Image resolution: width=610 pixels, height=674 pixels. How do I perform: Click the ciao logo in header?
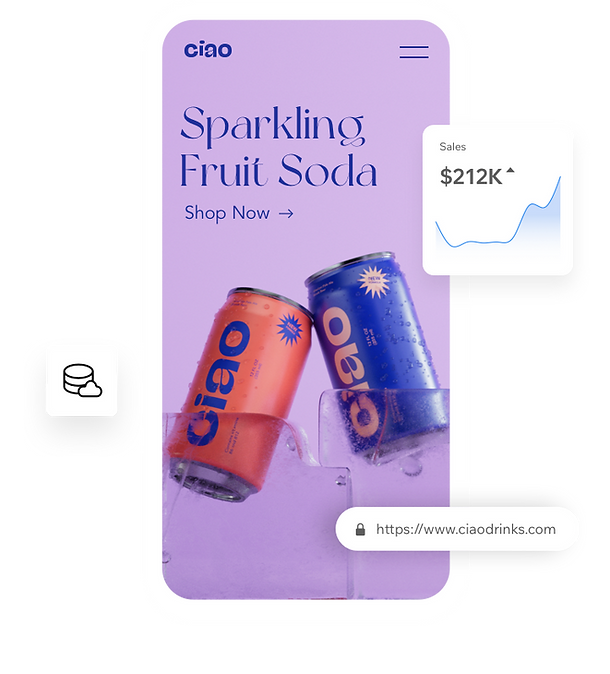(208, 50)
